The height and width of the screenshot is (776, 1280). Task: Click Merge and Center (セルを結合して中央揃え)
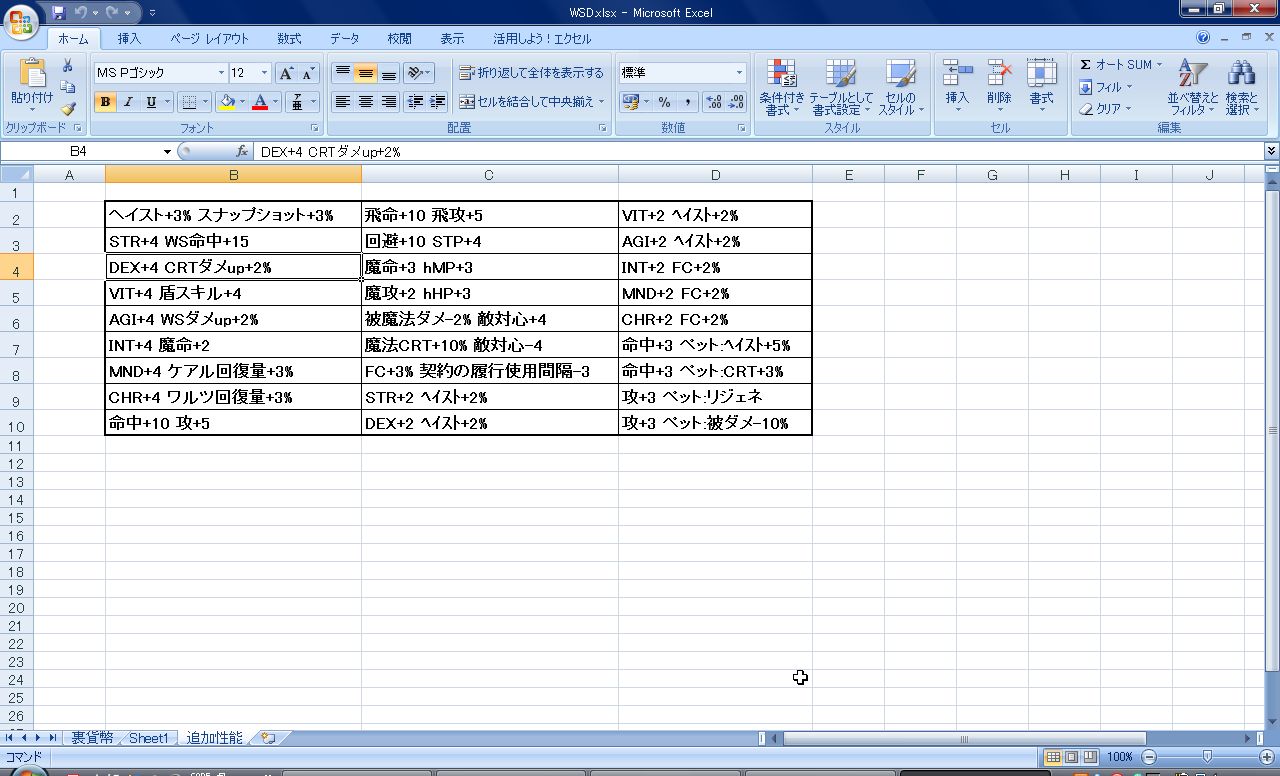[x=532, y=102]
